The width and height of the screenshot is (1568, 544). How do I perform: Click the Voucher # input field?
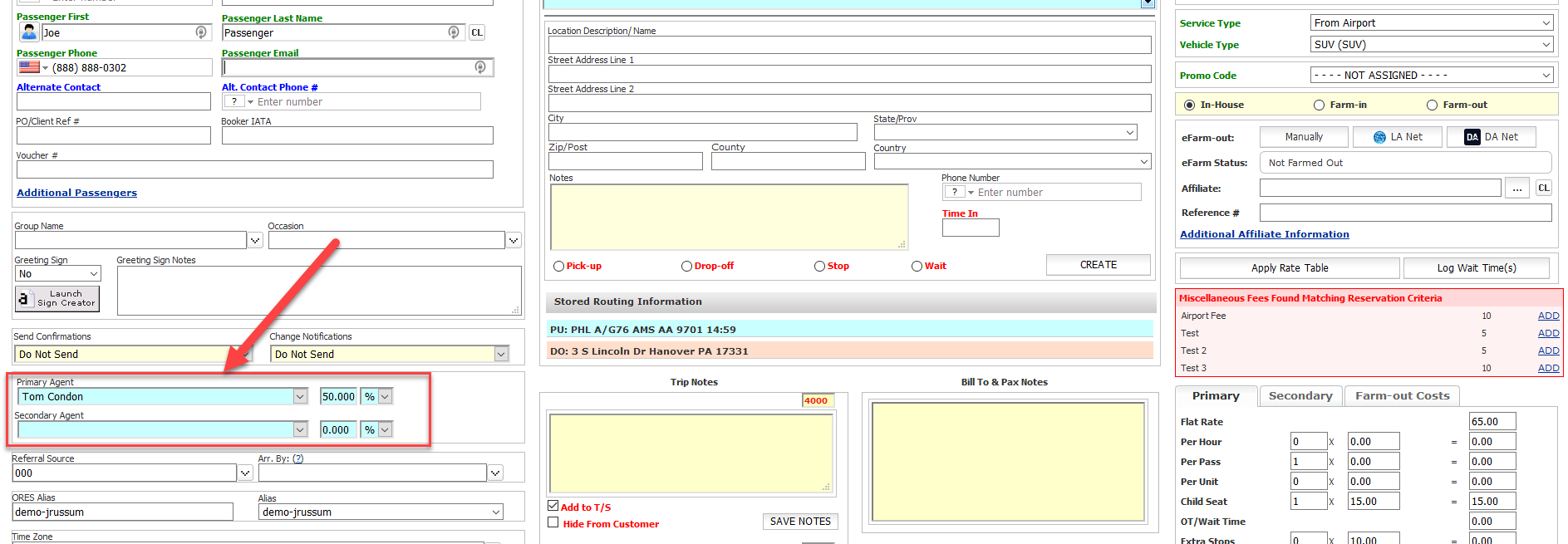(254, 169)
